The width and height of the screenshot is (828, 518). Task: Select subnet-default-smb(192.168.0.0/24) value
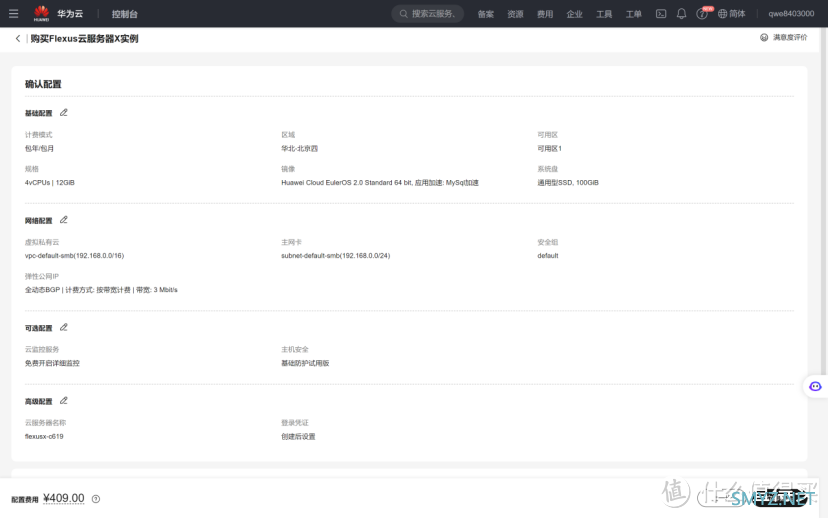coord(335,256)
